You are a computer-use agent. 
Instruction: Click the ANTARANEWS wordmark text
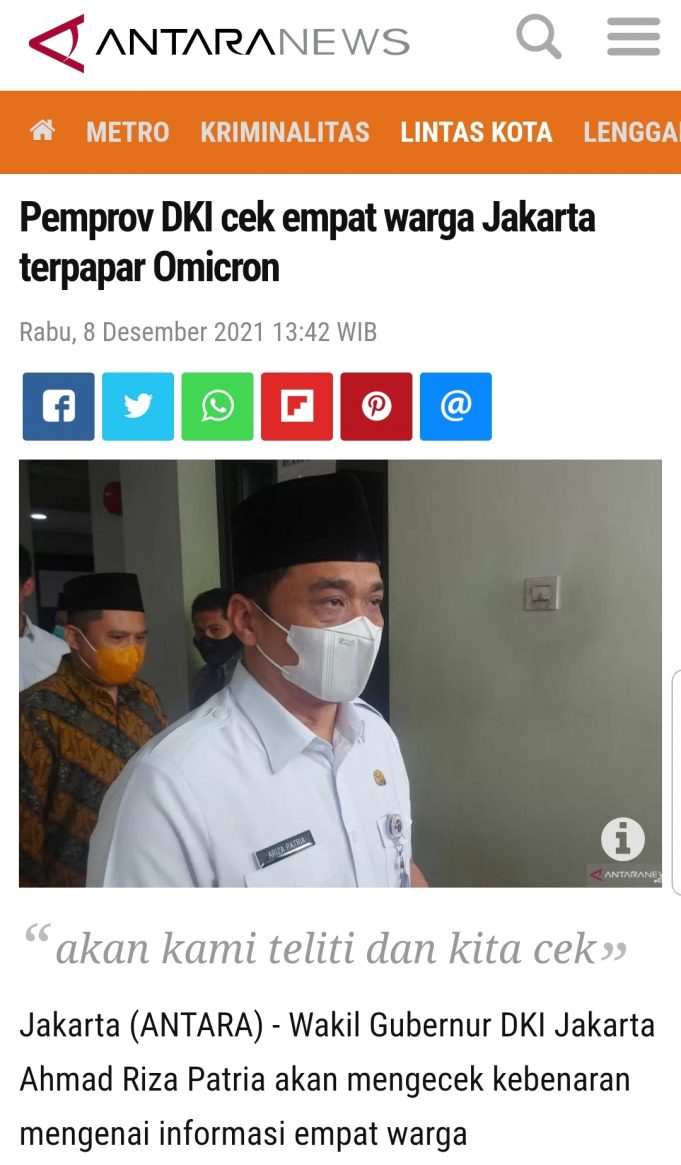252,42
